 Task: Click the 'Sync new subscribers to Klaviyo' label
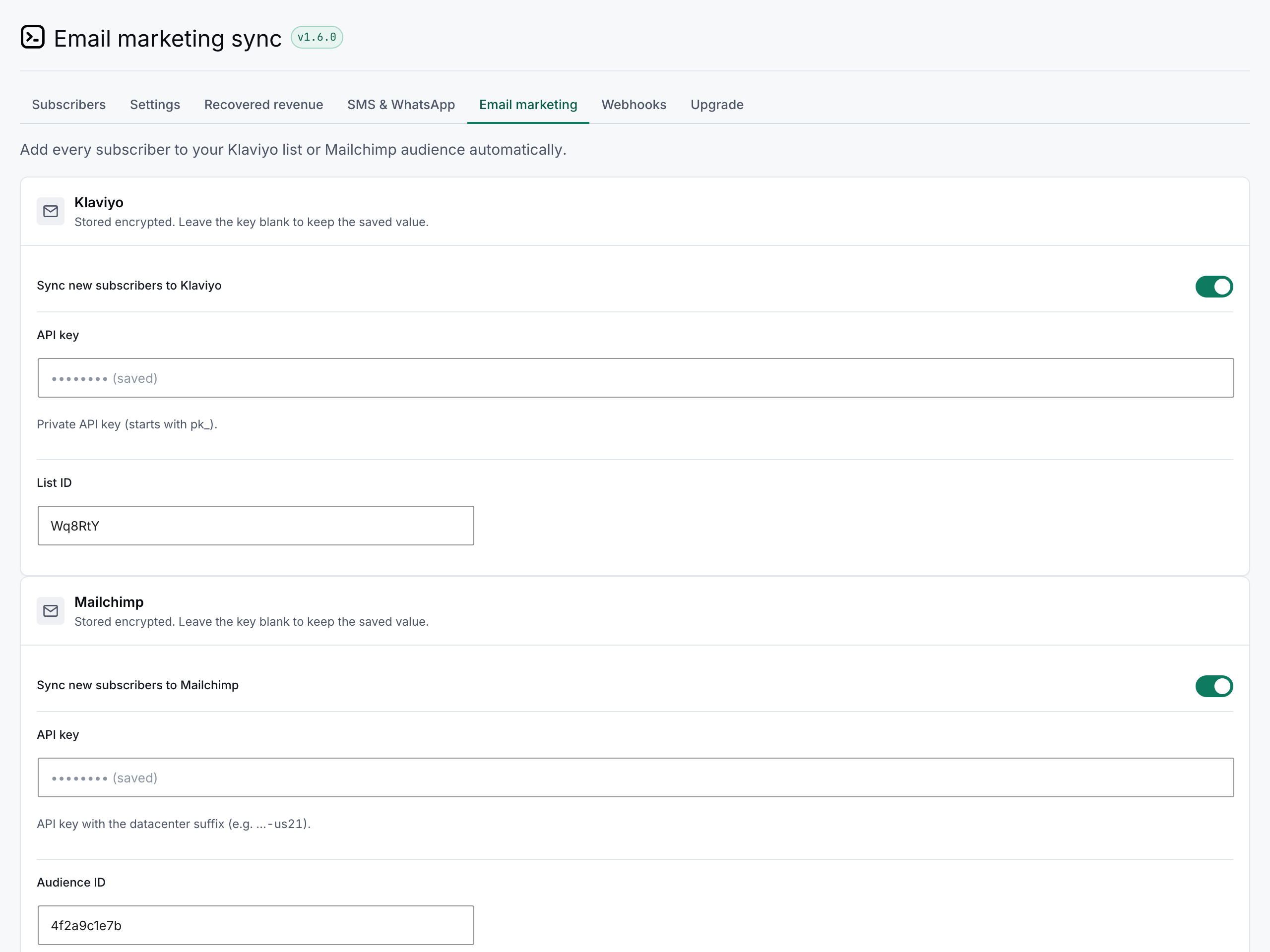pos(129,286)
